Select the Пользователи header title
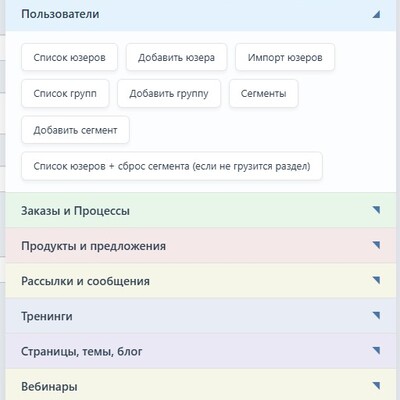Viewport: 400px width, 400px height. [60, 14]
